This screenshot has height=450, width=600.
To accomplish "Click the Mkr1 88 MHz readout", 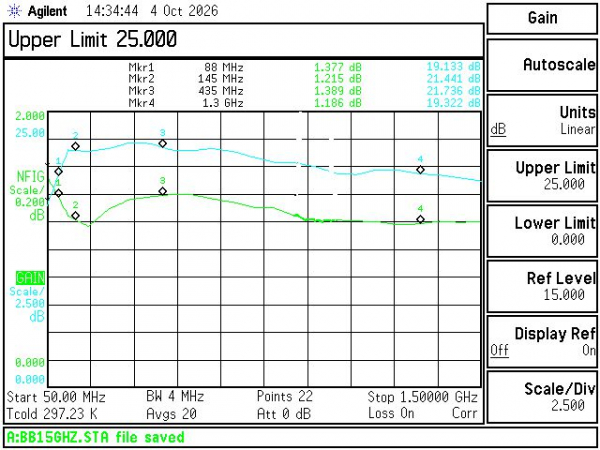I will point(186,68).
